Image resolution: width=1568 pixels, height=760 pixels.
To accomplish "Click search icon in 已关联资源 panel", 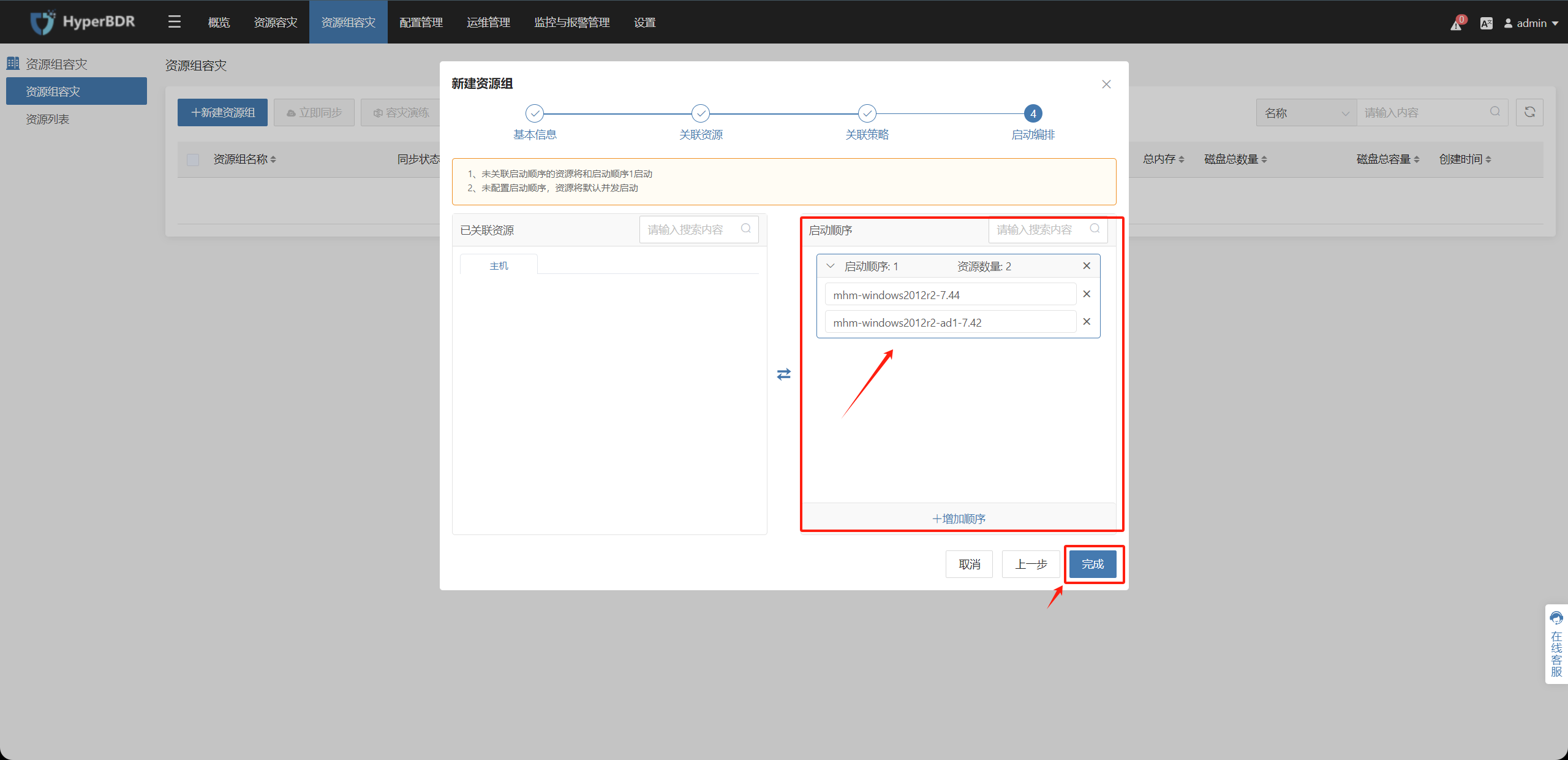I will [746, 229].
